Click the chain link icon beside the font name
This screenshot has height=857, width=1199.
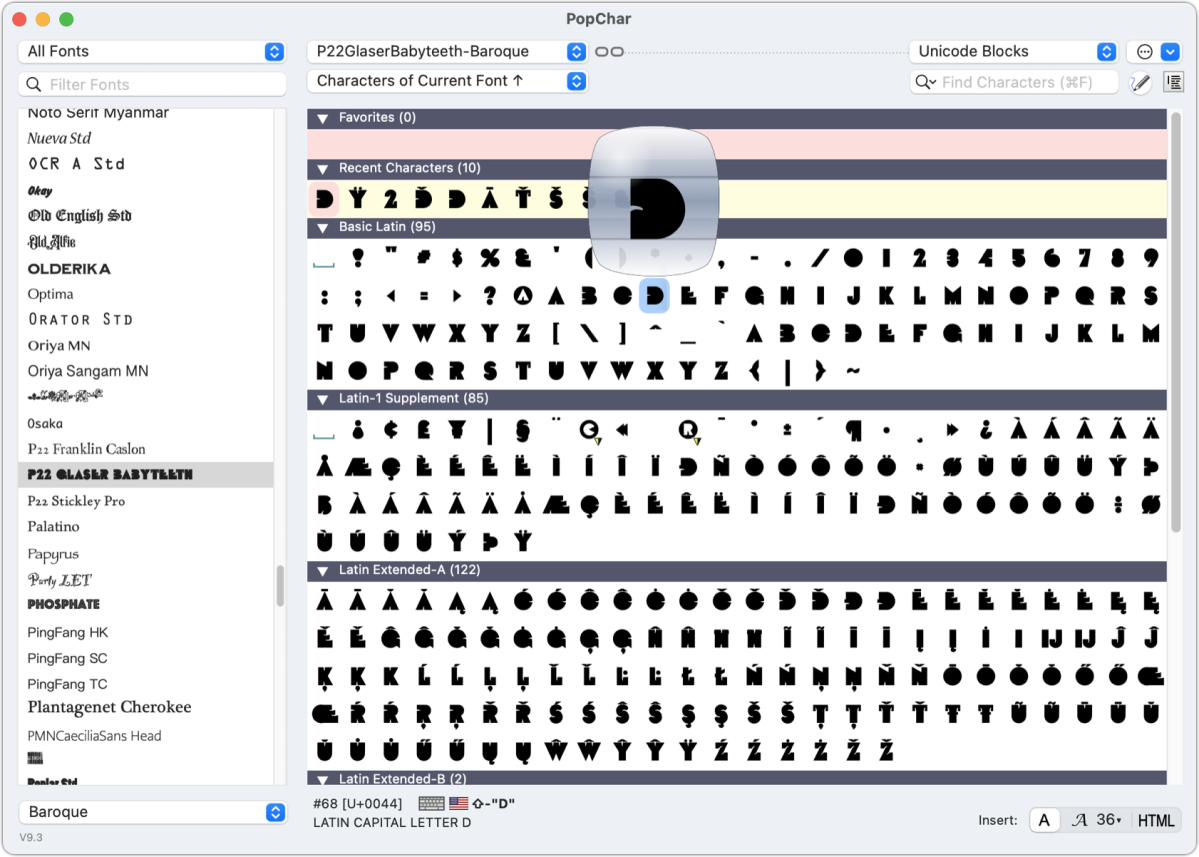(609, 51)
